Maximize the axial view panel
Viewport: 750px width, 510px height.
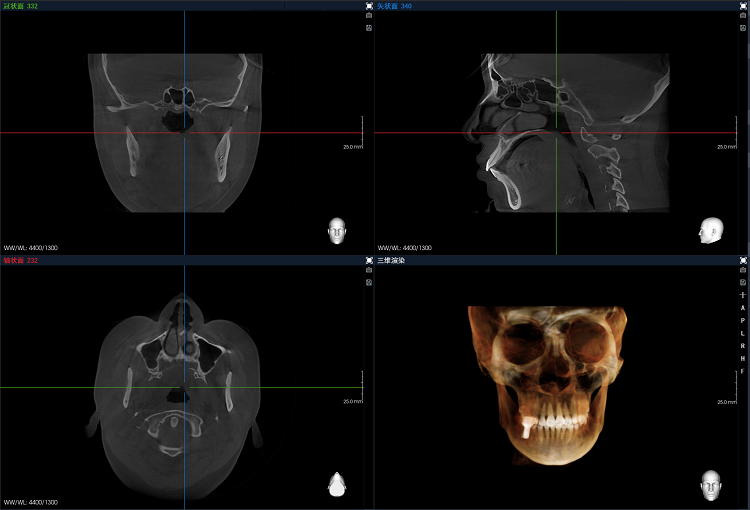369,260
